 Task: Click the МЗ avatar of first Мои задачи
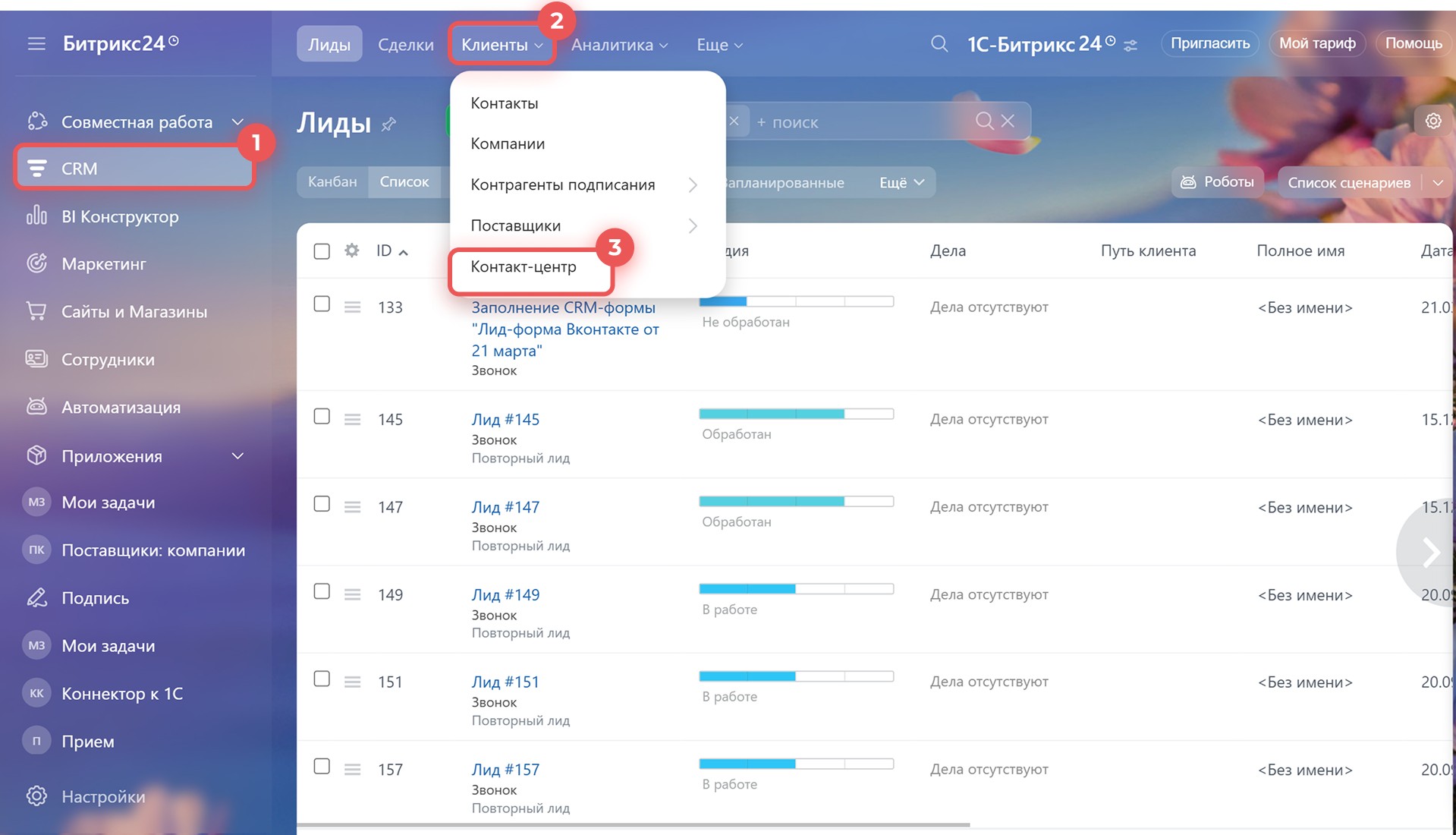tap(36, 502)
